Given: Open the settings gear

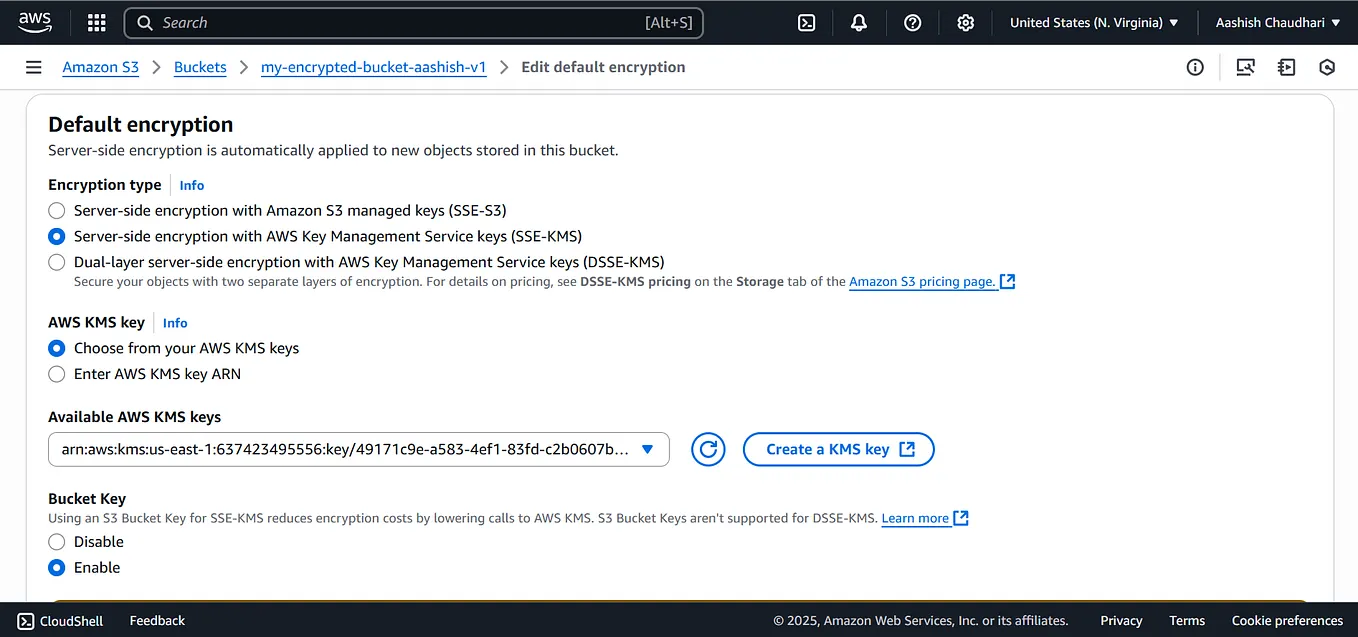Looking at the screenshot, I should 965,22.
